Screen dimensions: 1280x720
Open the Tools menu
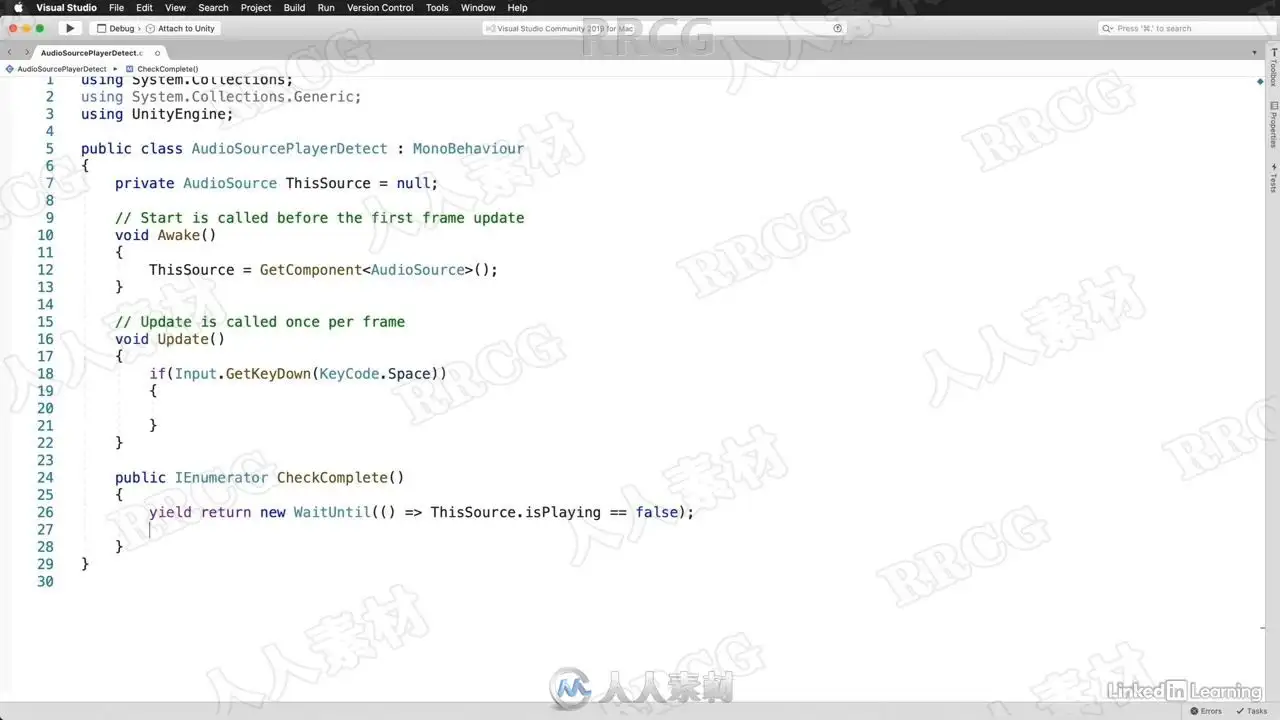point(437,8)
